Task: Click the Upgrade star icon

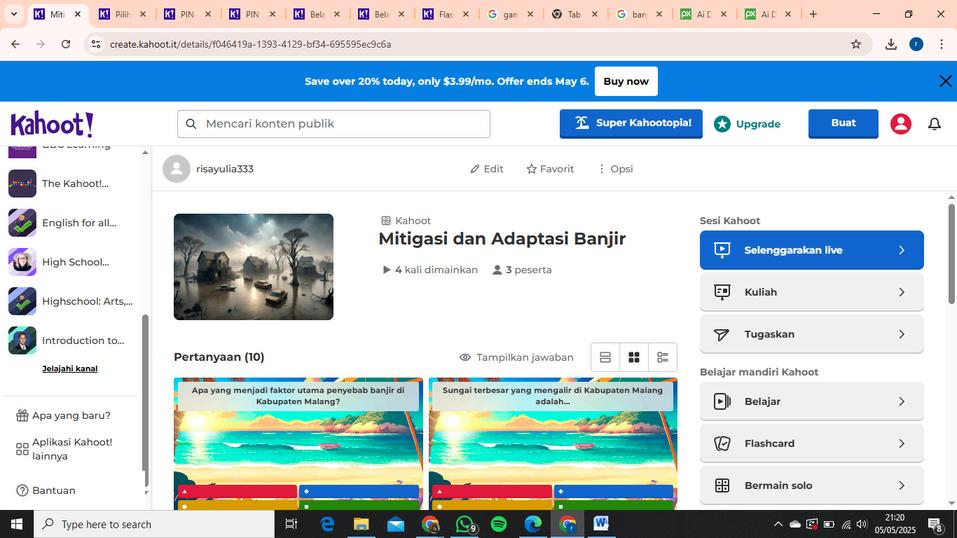Action: 722,124
